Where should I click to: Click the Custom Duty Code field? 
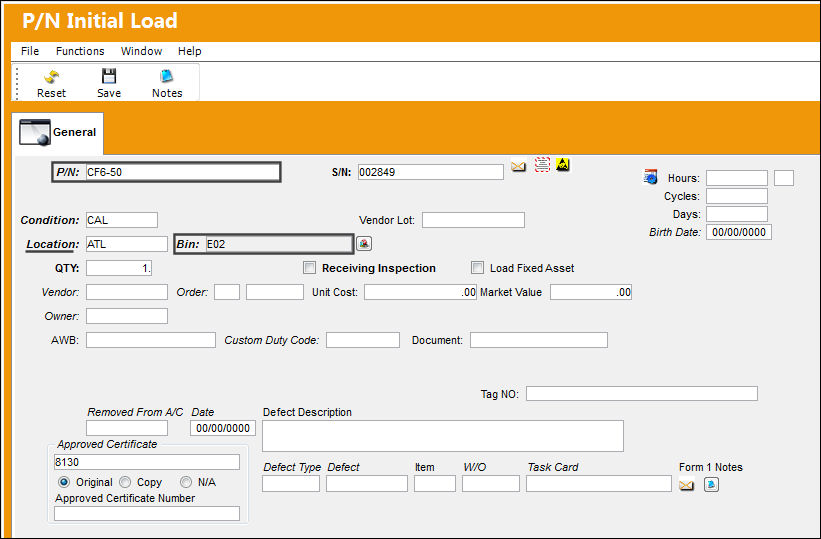pyautogui.click(x=363, y=340)
